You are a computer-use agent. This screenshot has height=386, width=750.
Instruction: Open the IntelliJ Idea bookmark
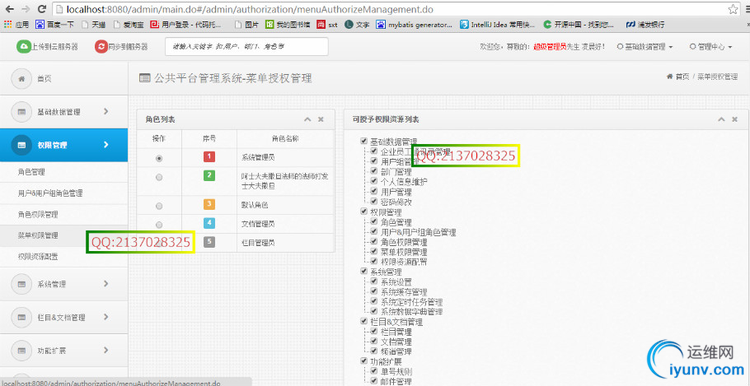coord(497,24)
